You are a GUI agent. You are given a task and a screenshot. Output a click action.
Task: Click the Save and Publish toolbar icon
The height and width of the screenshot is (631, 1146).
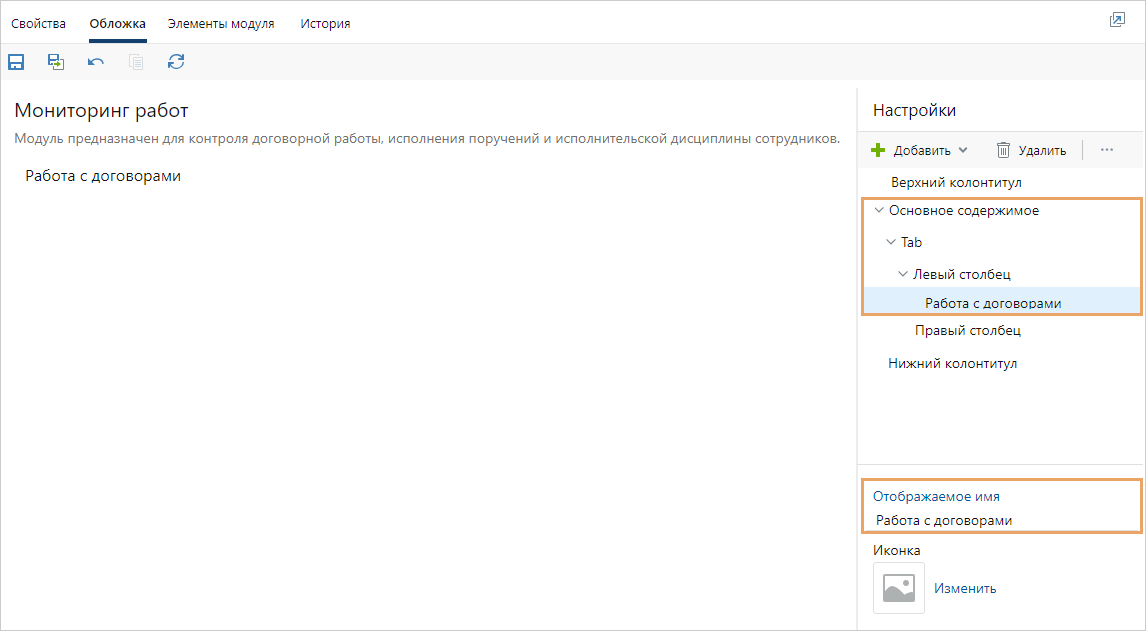(56, 62)
